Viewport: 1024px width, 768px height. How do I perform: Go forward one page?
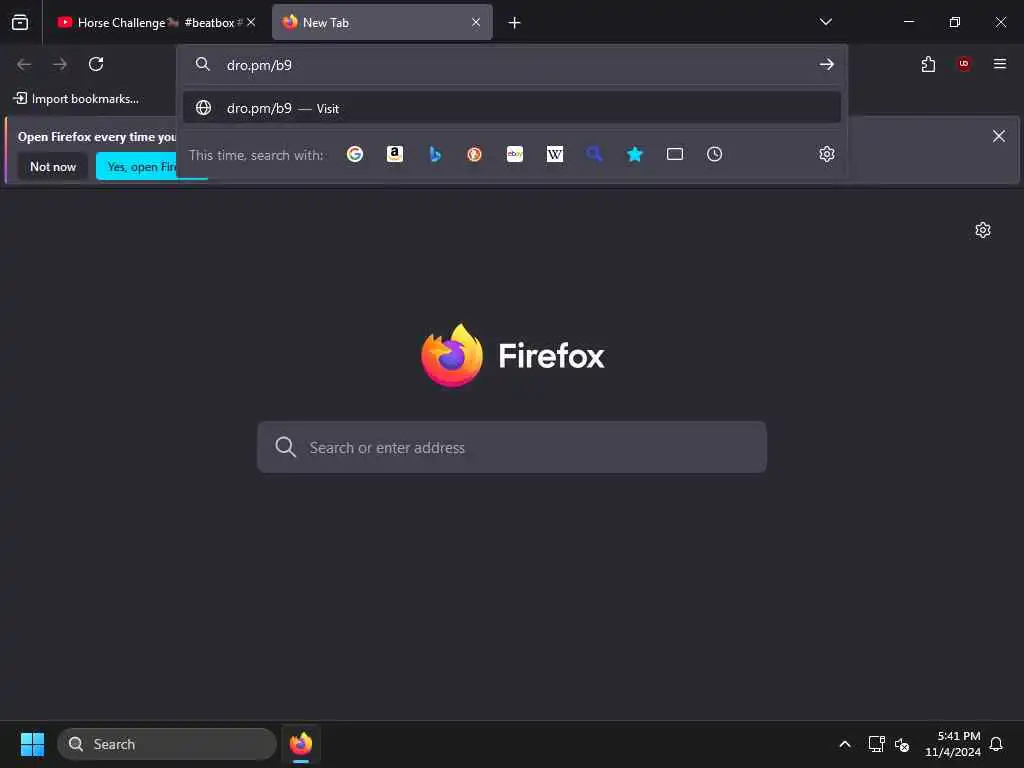click(60, 64)
